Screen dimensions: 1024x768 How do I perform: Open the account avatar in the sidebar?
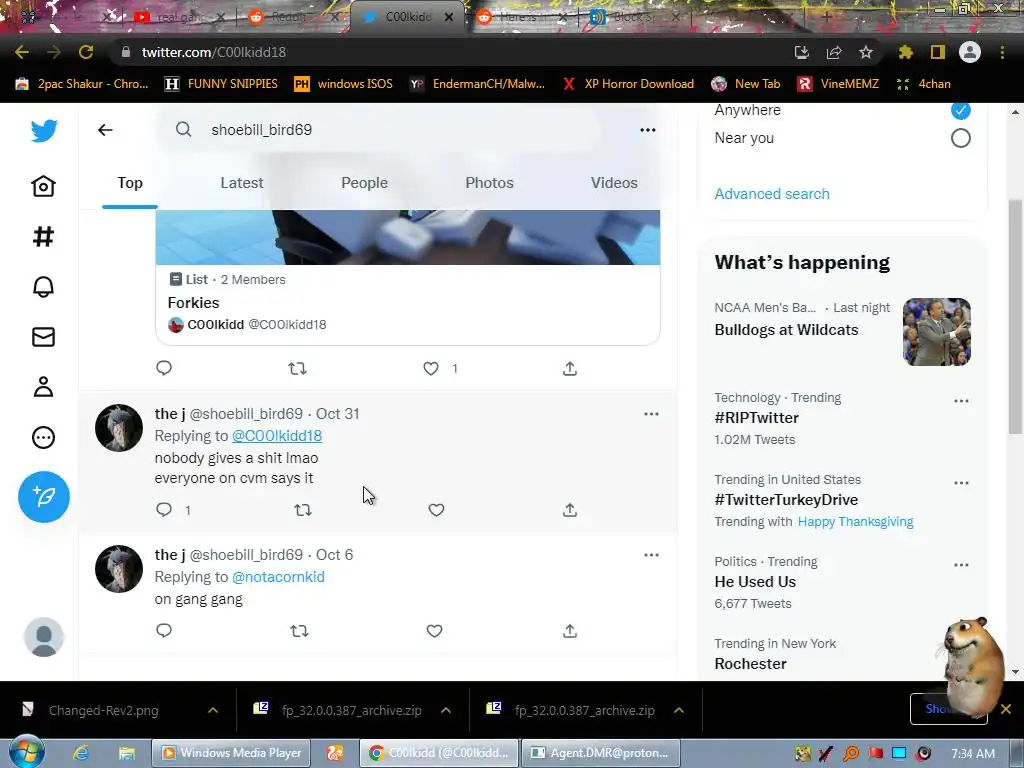point(44,637)
